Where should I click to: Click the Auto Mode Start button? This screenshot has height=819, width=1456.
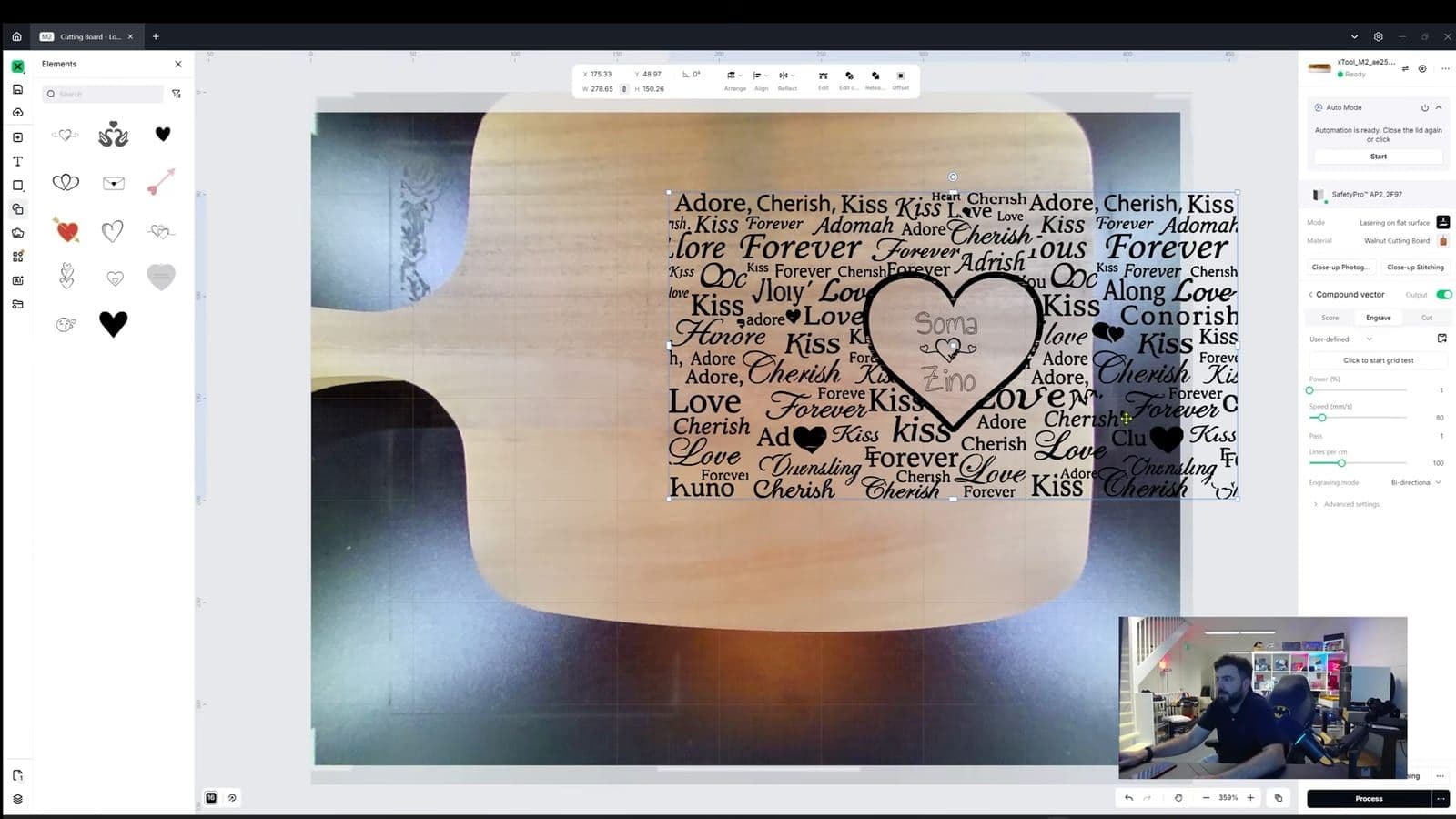point(1379,157)
